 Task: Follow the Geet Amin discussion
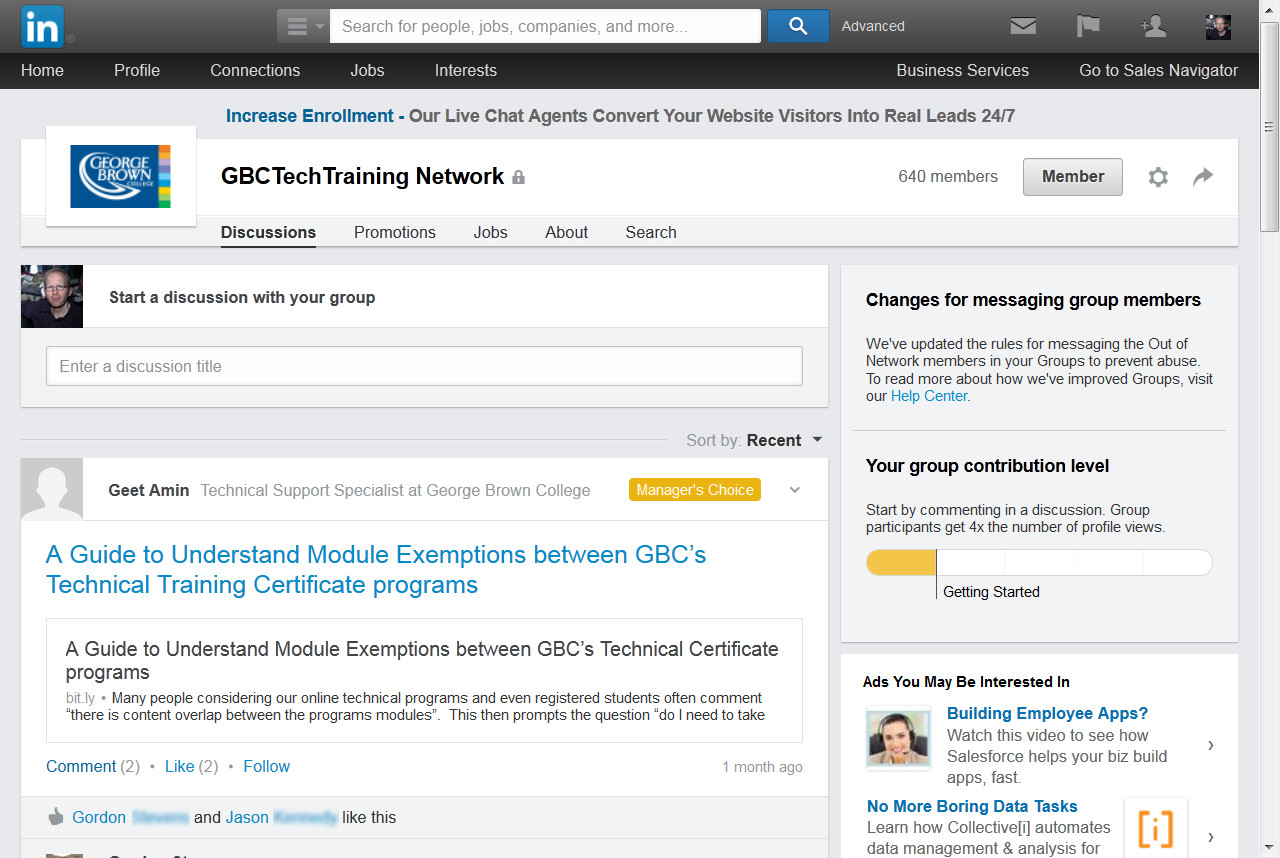coord(266,766)
